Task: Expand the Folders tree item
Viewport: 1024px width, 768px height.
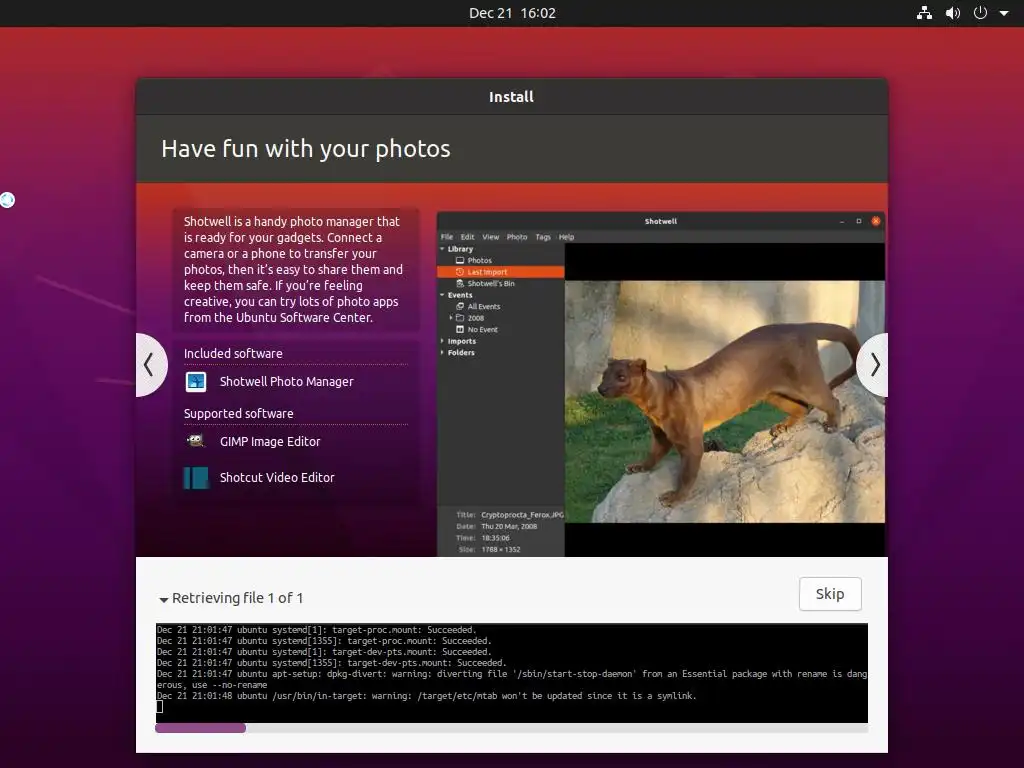Action: [x=442, y=353]
